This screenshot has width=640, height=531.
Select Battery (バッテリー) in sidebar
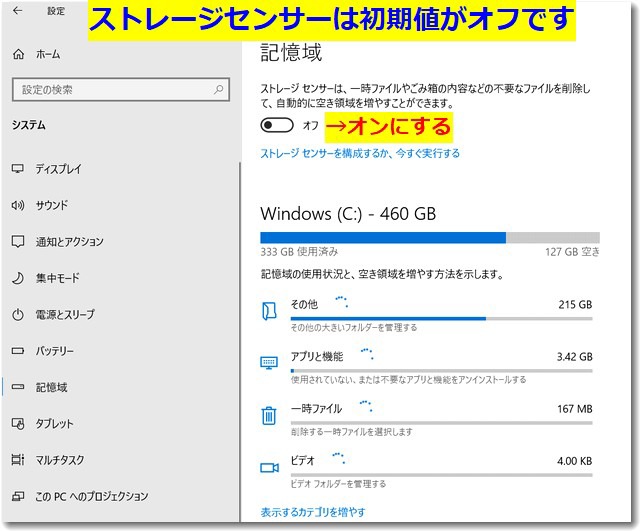pos(54,351)
